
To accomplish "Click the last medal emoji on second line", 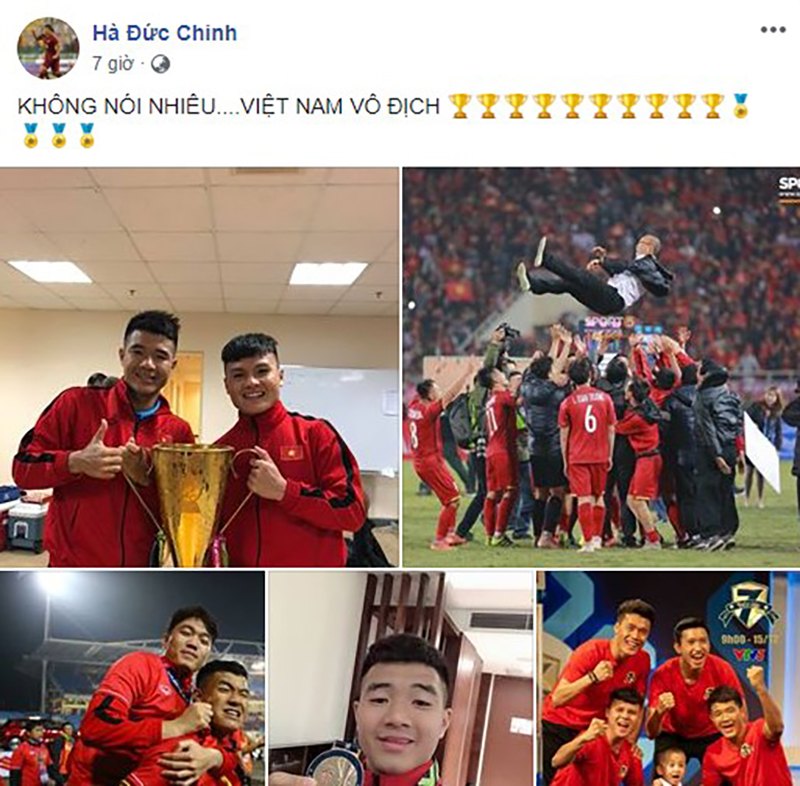I will click(x=87, y=135).
